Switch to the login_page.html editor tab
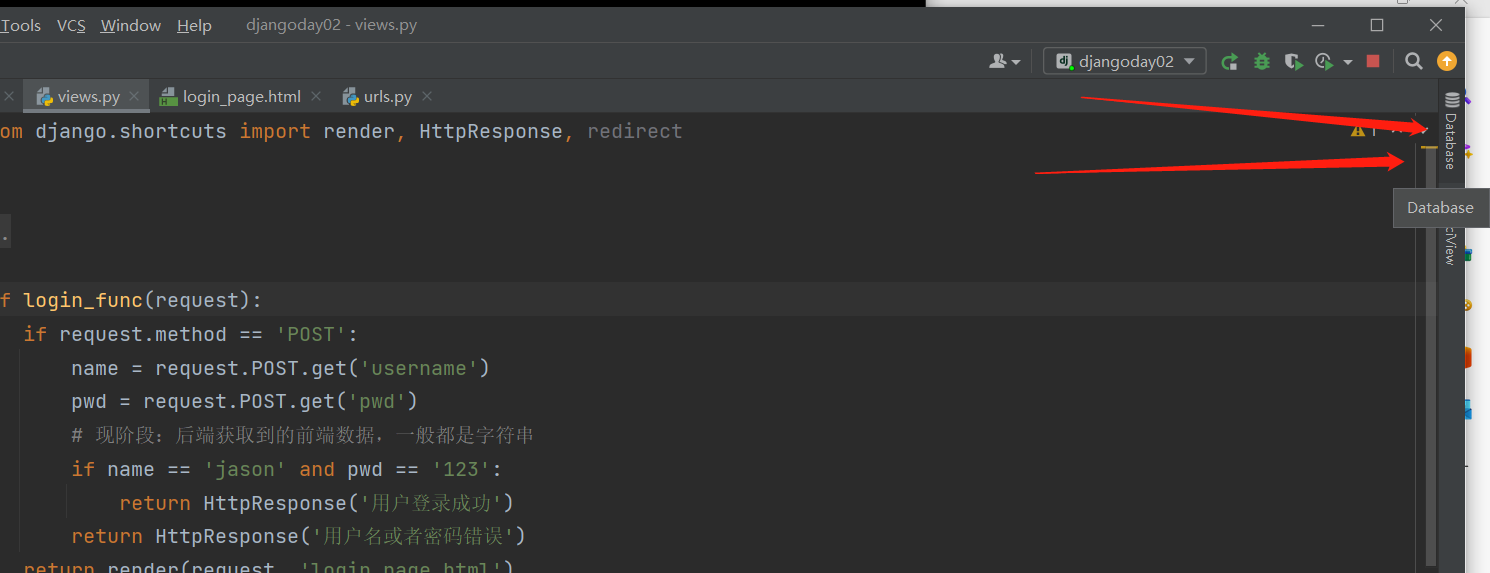Screen dimensions: 1490x573 click(x=241, y=97)
